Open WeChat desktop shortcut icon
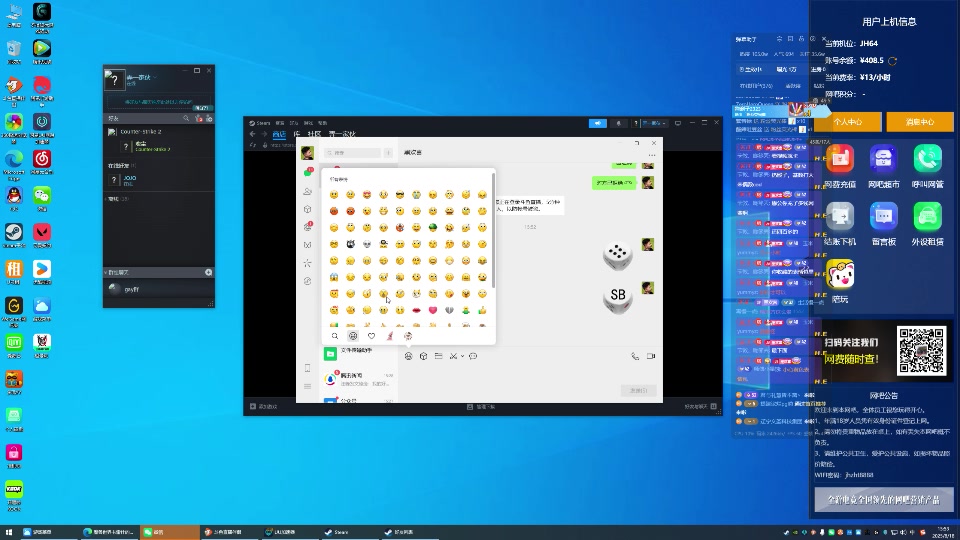This screenshot has width=960, height=540. coord(42,198)
